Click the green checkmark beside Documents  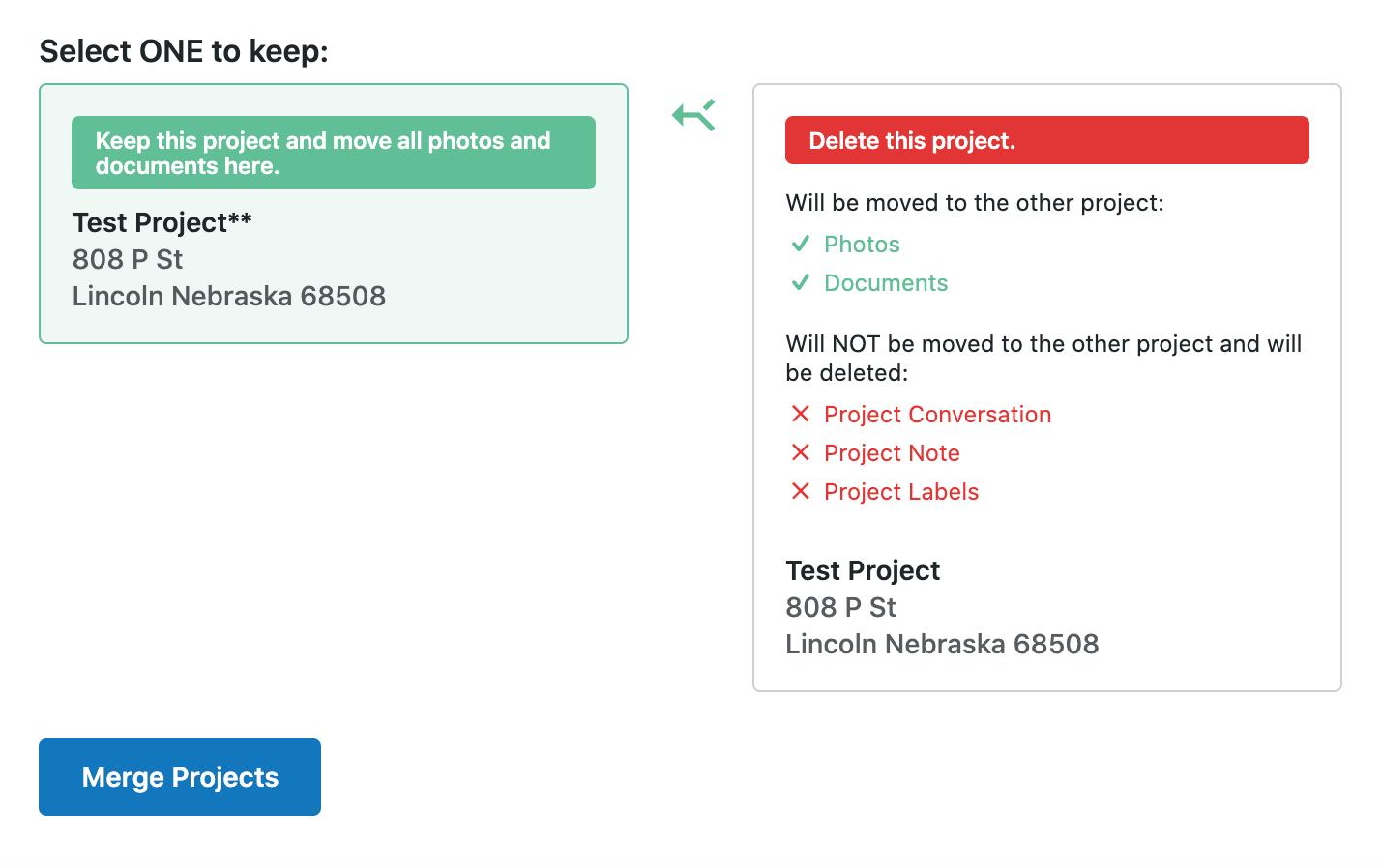(x=800, y=282)
